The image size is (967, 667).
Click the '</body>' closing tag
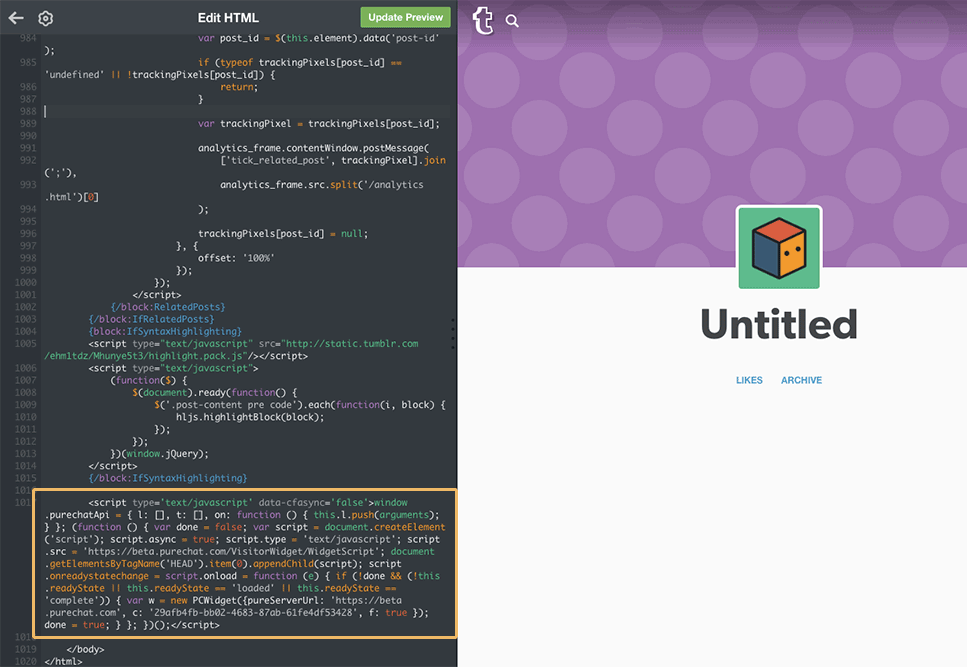tap(85, 649)
